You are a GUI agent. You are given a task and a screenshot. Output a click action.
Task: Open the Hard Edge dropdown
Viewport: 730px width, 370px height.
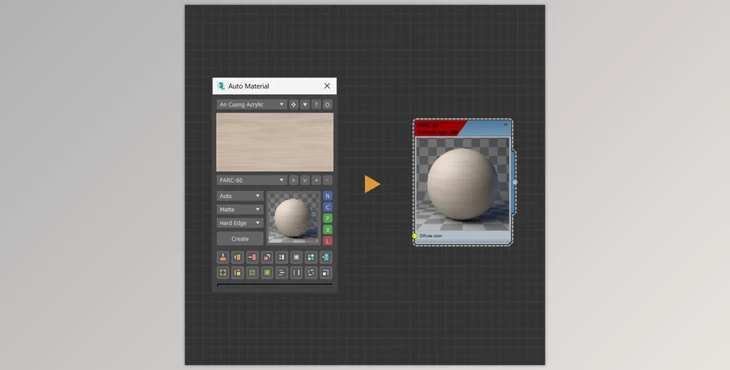pyautogui.click(x=240, y=223)
